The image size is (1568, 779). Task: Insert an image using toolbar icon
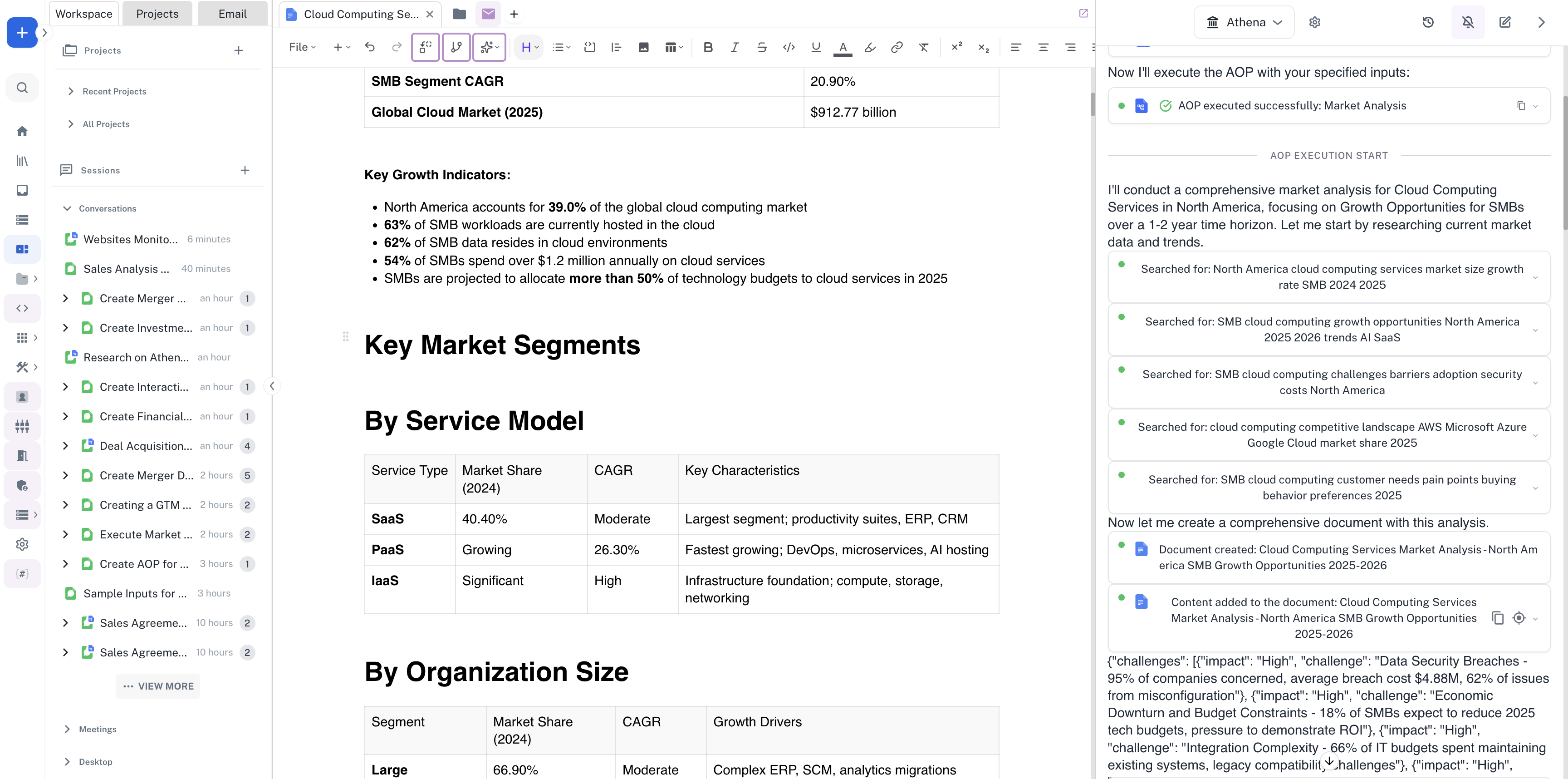643,48
